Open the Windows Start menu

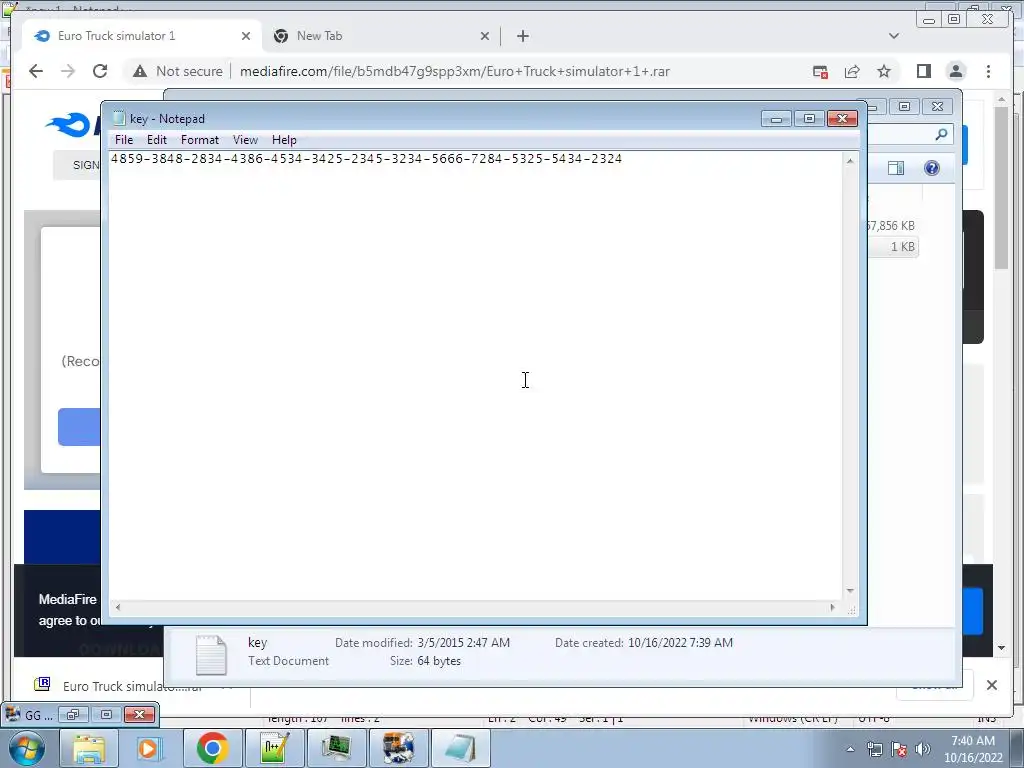point(26,748)
